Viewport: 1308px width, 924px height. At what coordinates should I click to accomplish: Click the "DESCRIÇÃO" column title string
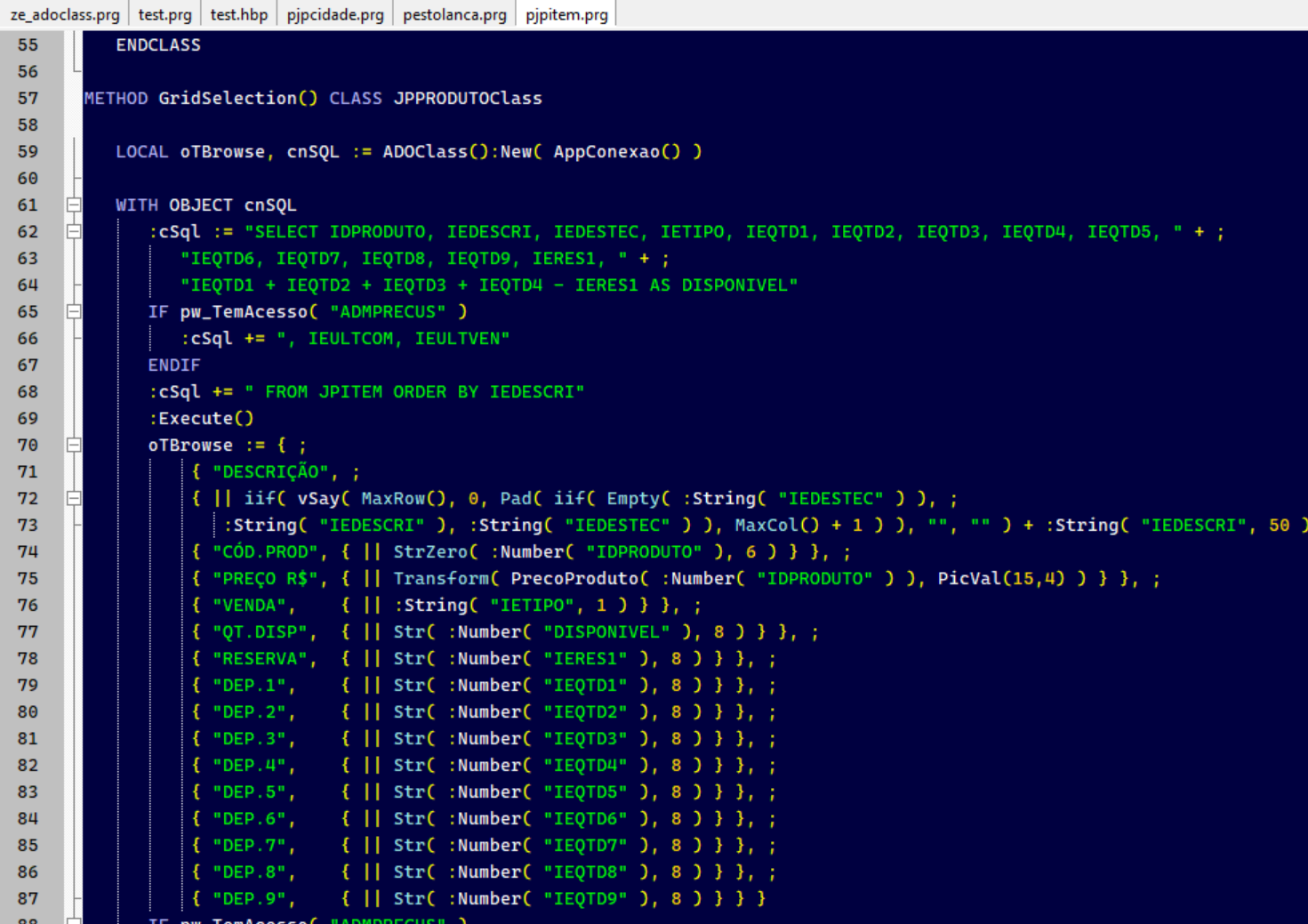(270, 471)
